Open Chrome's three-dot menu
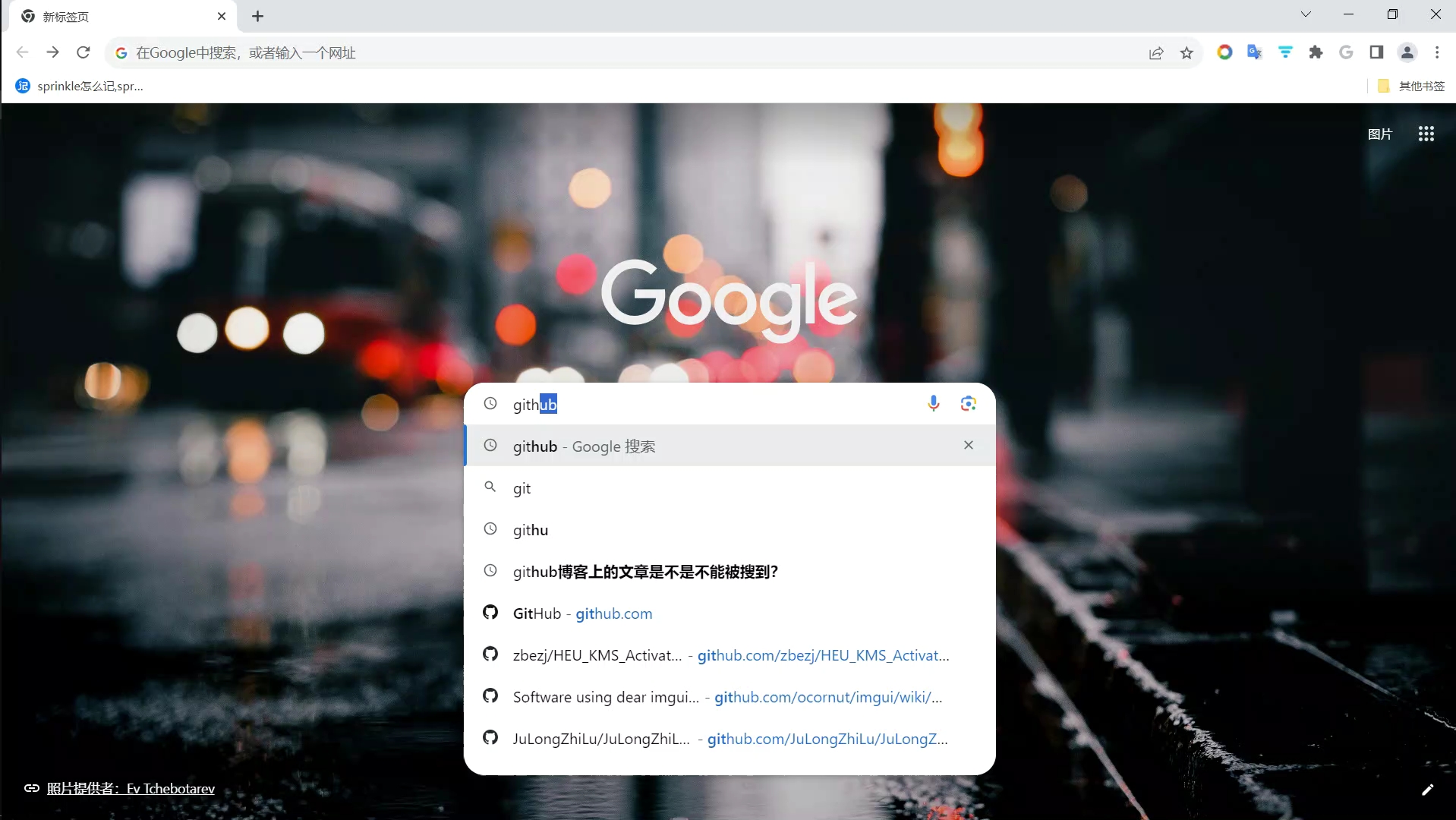Viewport: 1456px width, 820px height. (1436, 52)
